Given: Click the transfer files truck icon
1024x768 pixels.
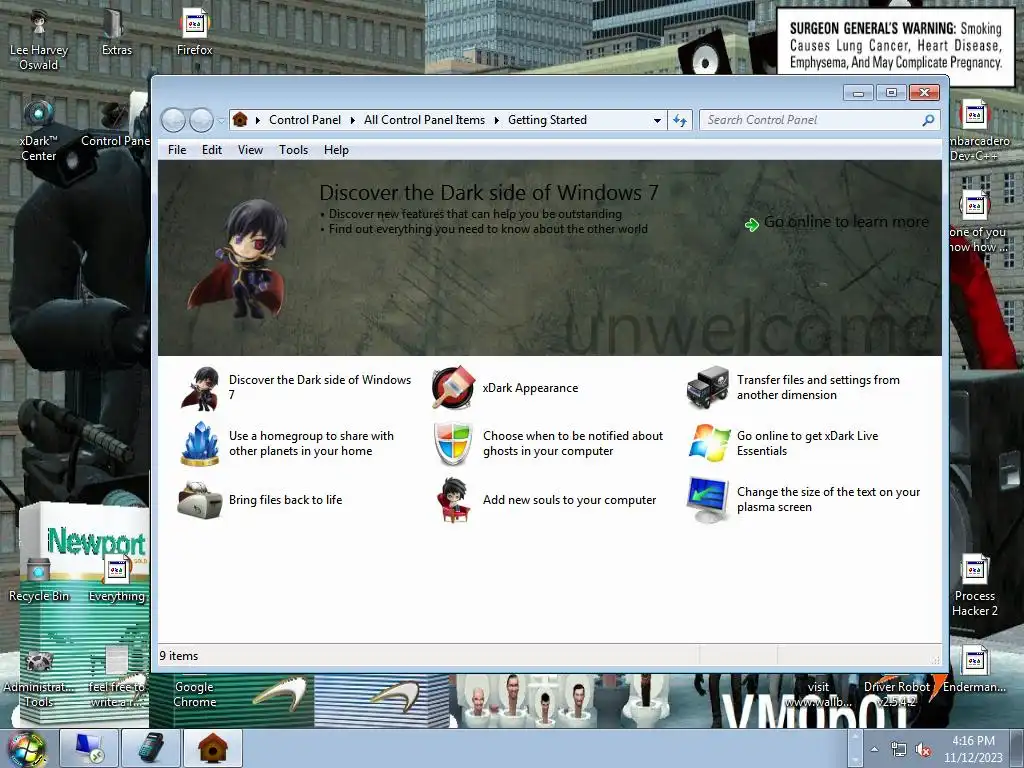Looking at the screenshot, I should coord(708,387).
